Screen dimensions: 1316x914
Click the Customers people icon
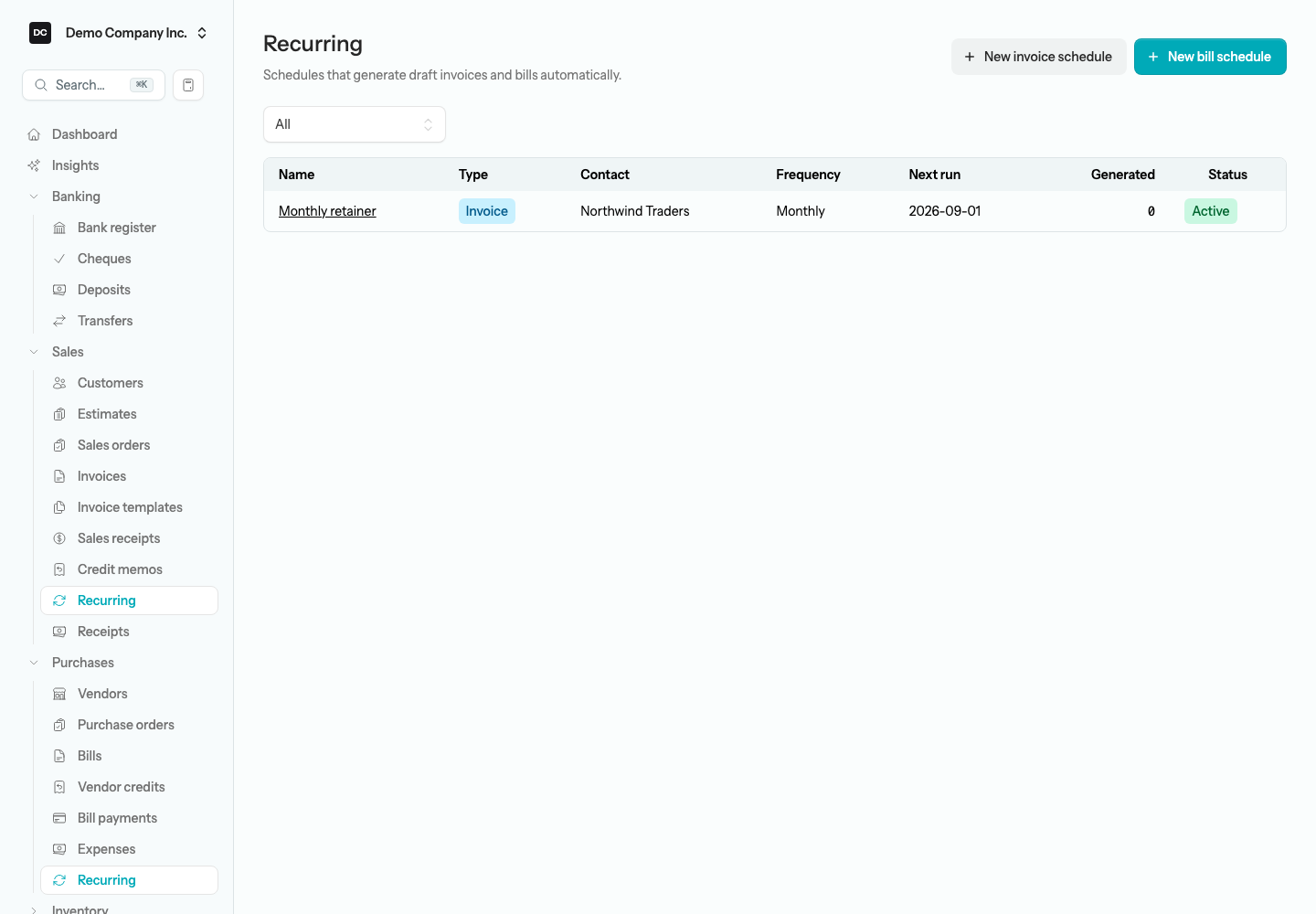(x=59, y=383)
